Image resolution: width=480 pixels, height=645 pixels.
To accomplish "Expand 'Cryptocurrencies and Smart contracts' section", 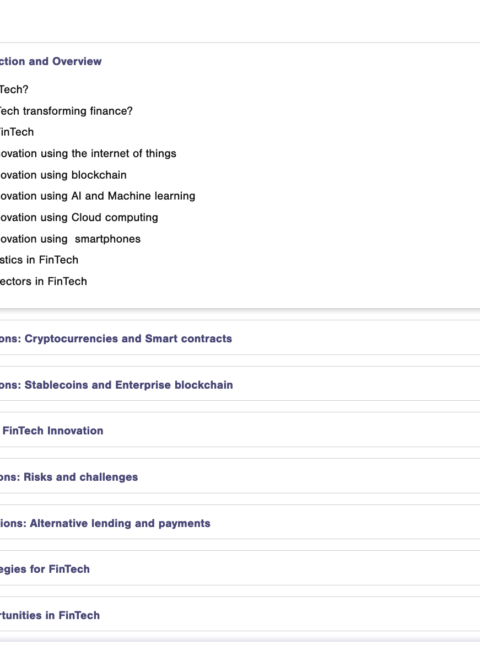I will pyautogui.click(x=116, y=339).
